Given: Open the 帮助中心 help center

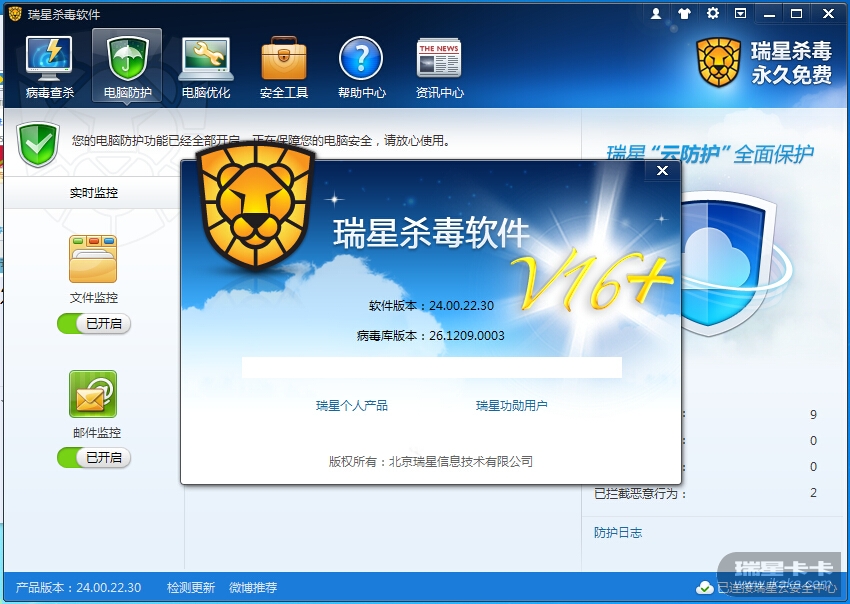Looking at the screenshot, I should pyautogui.click(x=362, y=67).
